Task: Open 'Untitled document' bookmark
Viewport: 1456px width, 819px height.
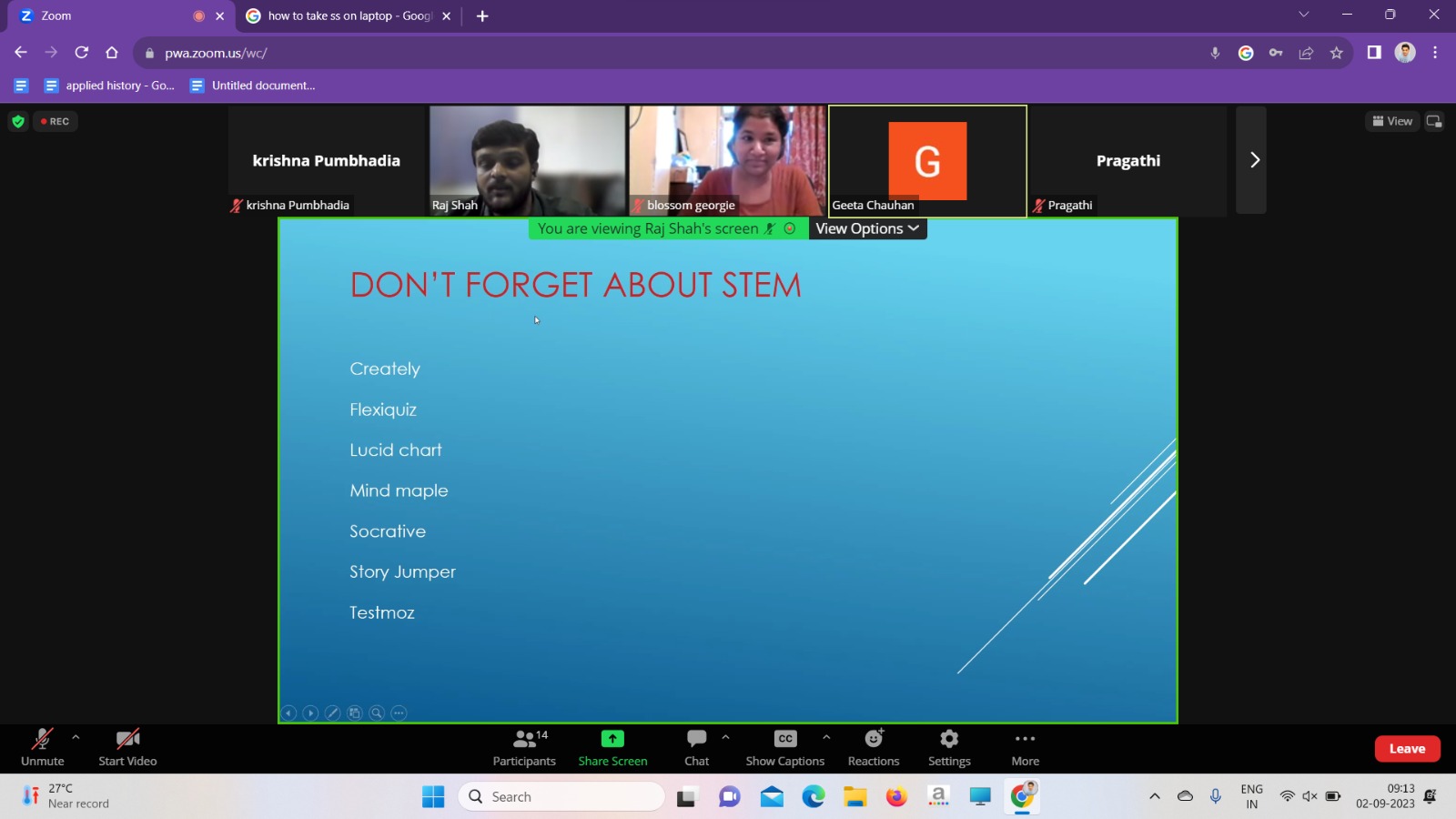Action: pos(252,86)
